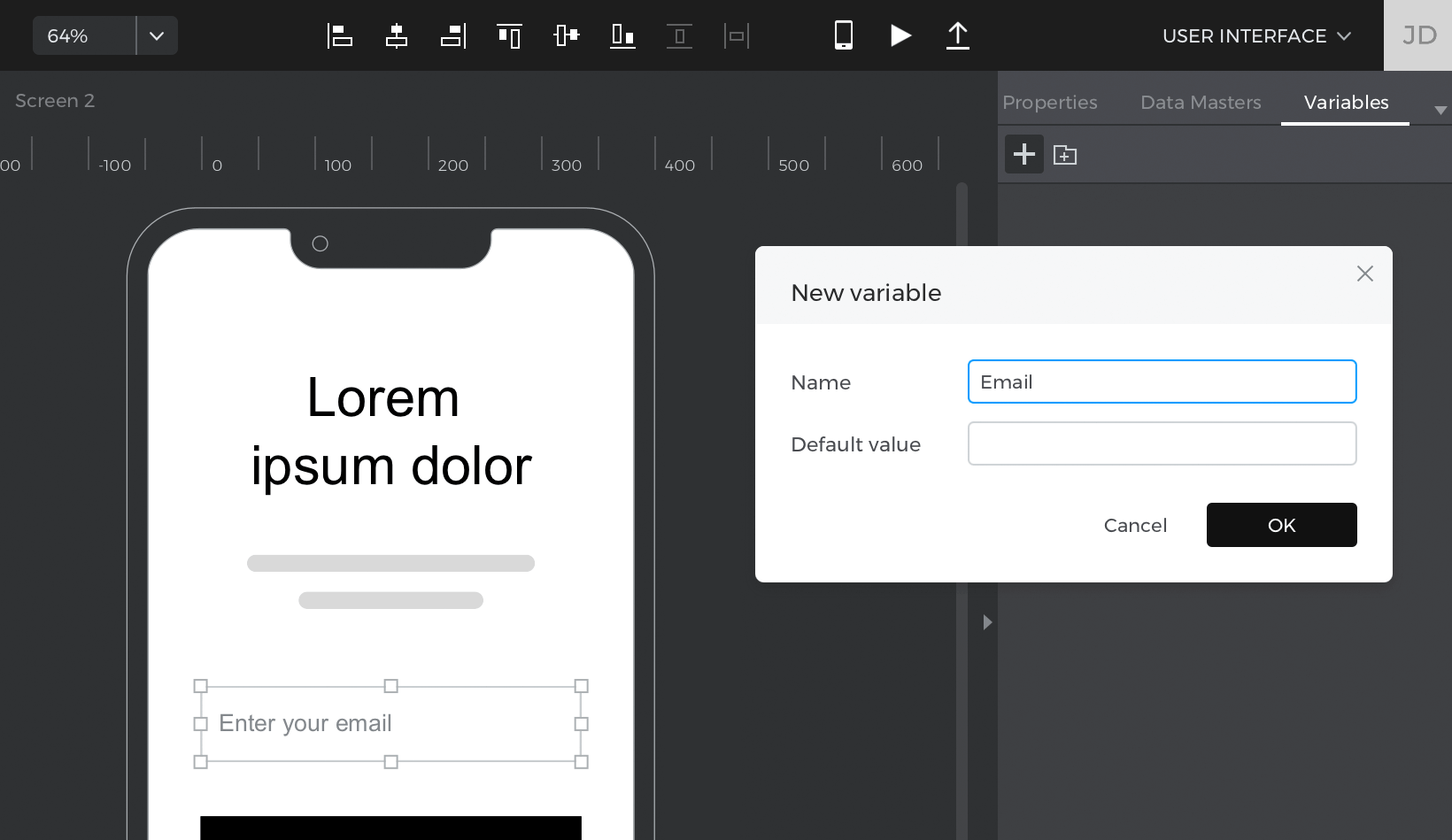
Task: Add a new variable with plus icon
Action: click(x=1024, y=154)
